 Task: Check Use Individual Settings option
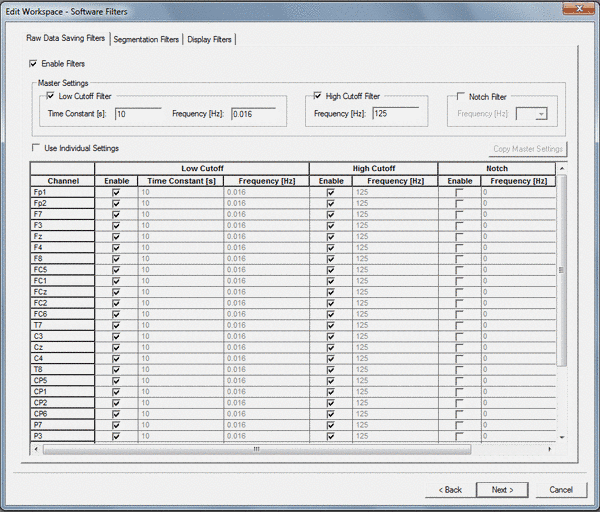(37, 148)
